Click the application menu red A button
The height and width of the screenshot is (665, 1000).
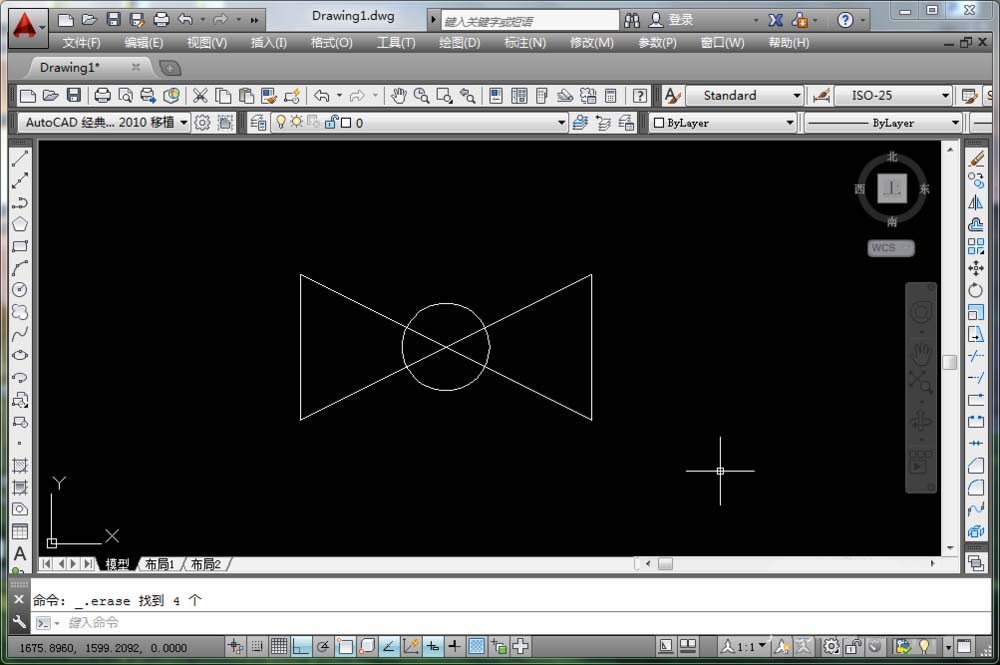[x=27, y=26]
